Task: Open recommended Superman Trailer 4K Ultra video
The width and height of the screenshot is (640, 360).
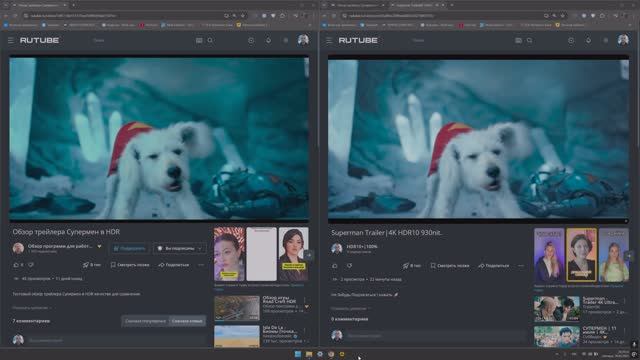Action: coord(557,309)
